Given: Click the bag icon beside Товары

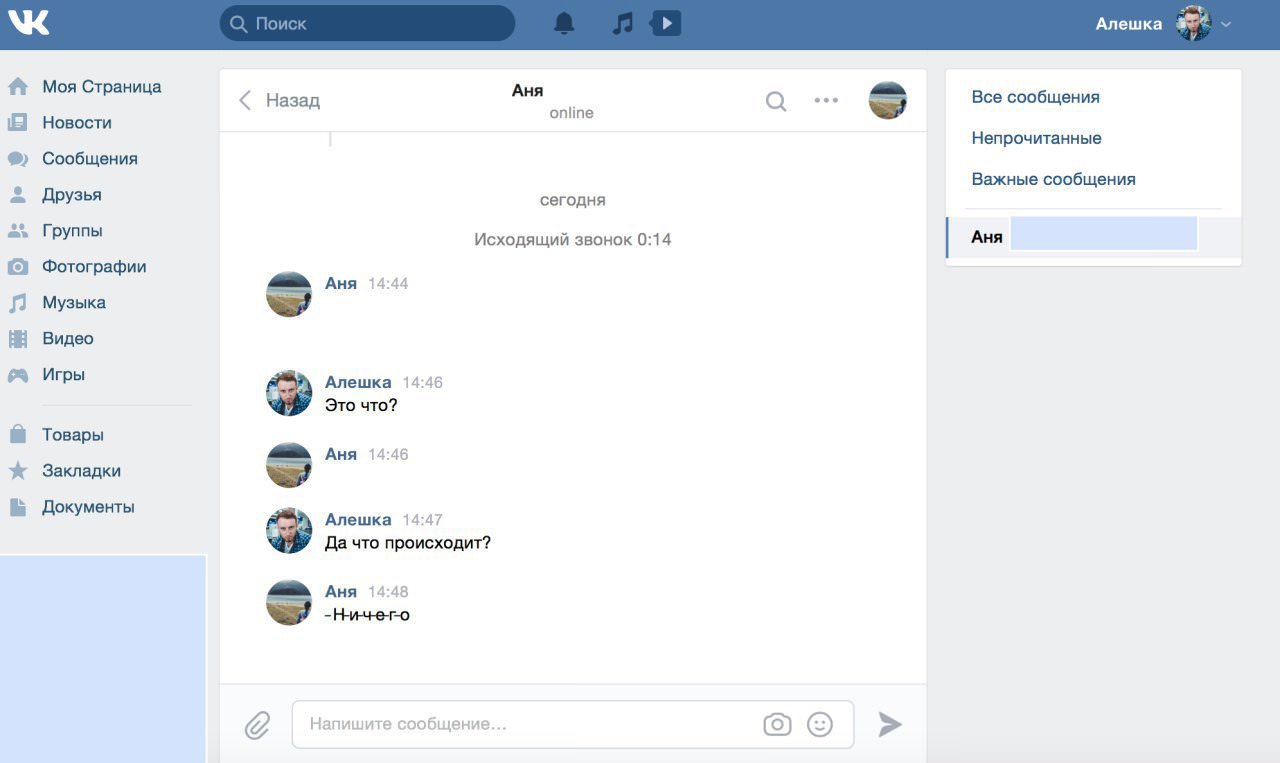Looking at the screenshot, I should (x=18, y=435).
